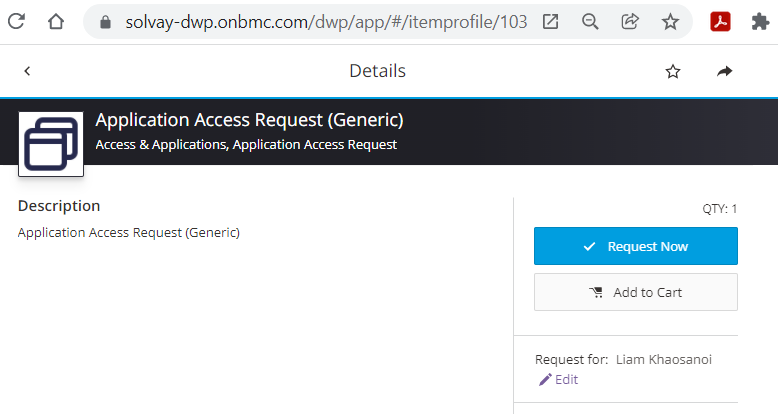Share this page from address bar
The image size is (778, 414).
pyautogui.click(x=630, y=21)
